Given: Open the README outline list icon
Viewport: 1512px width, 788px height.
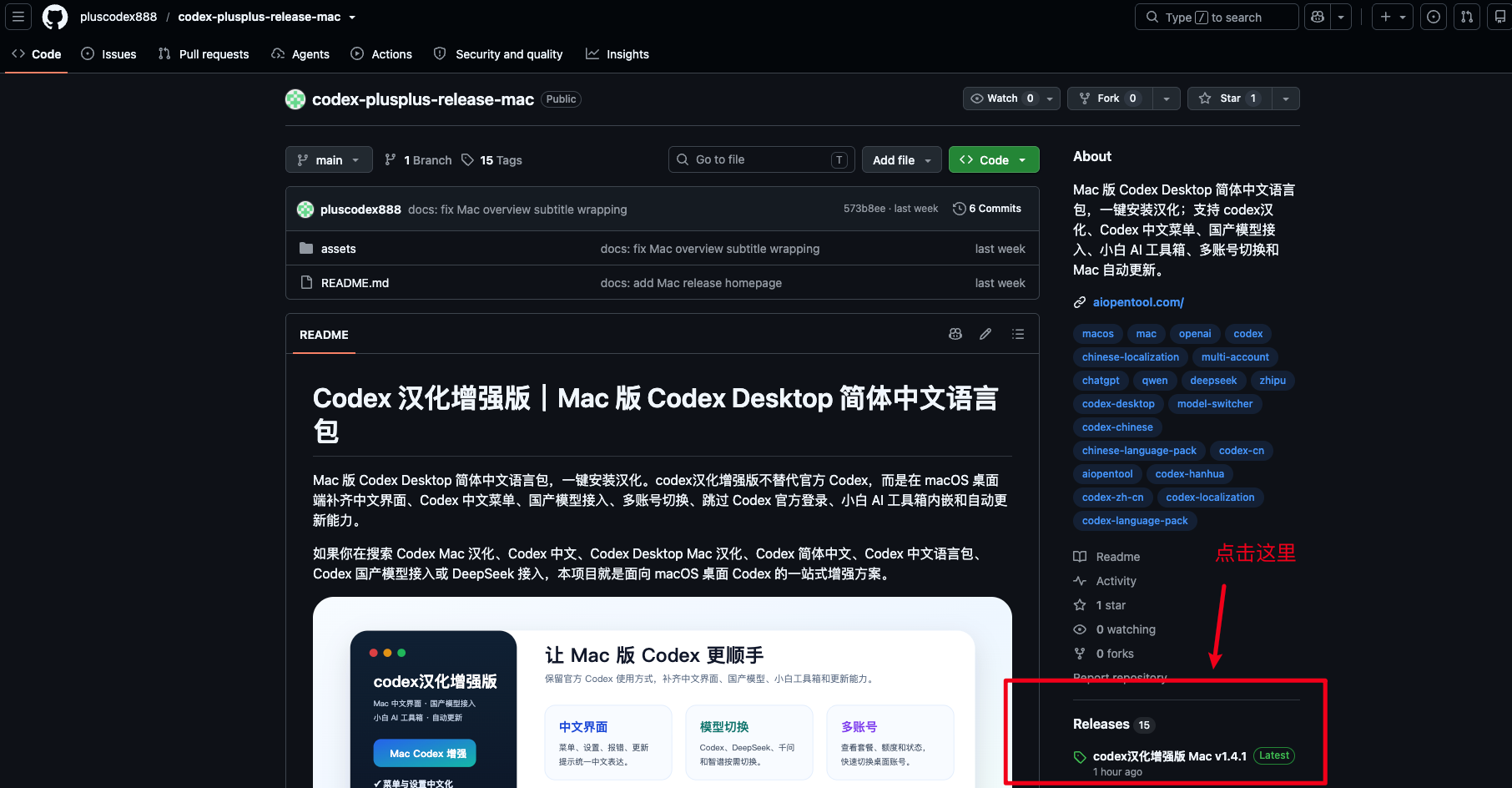Looking at the screenshot, I should [x=1018, y=334].
